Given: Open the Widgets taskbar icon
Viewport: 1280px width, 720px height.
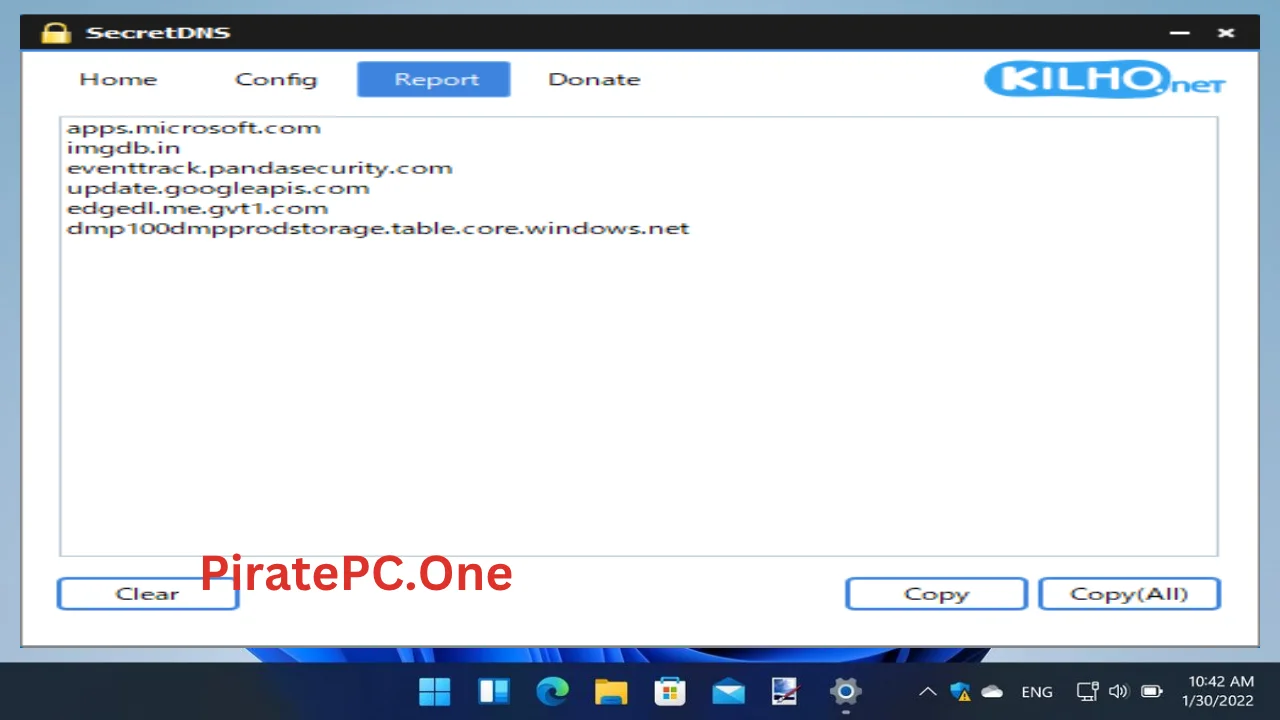Looking at the screenshot, I should [494, 691].
